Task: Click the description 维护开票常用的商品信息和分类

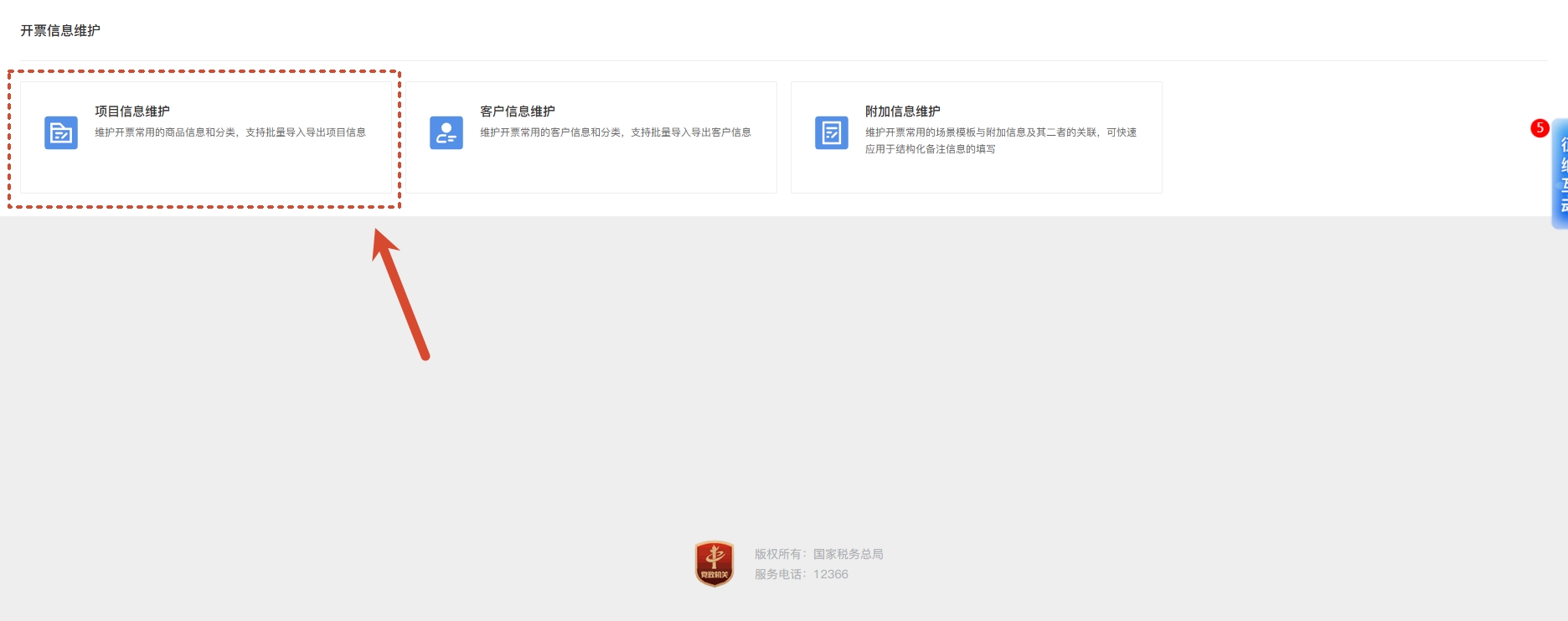Action: 230,132
